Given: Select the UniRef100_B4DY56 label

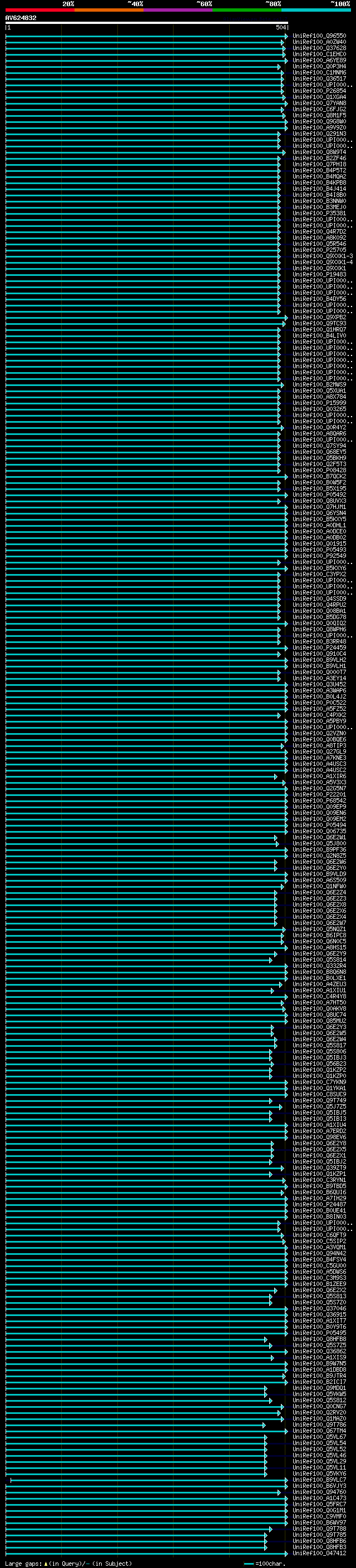Looking at the screenshot, I should [x=319, y=299].
